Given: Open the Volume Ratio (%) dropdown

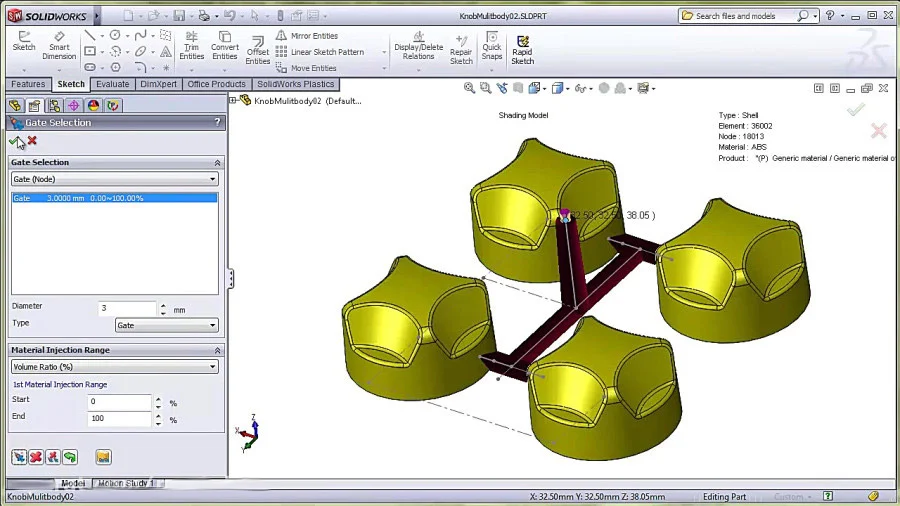Looking at the screenshot, I should 114,367.
